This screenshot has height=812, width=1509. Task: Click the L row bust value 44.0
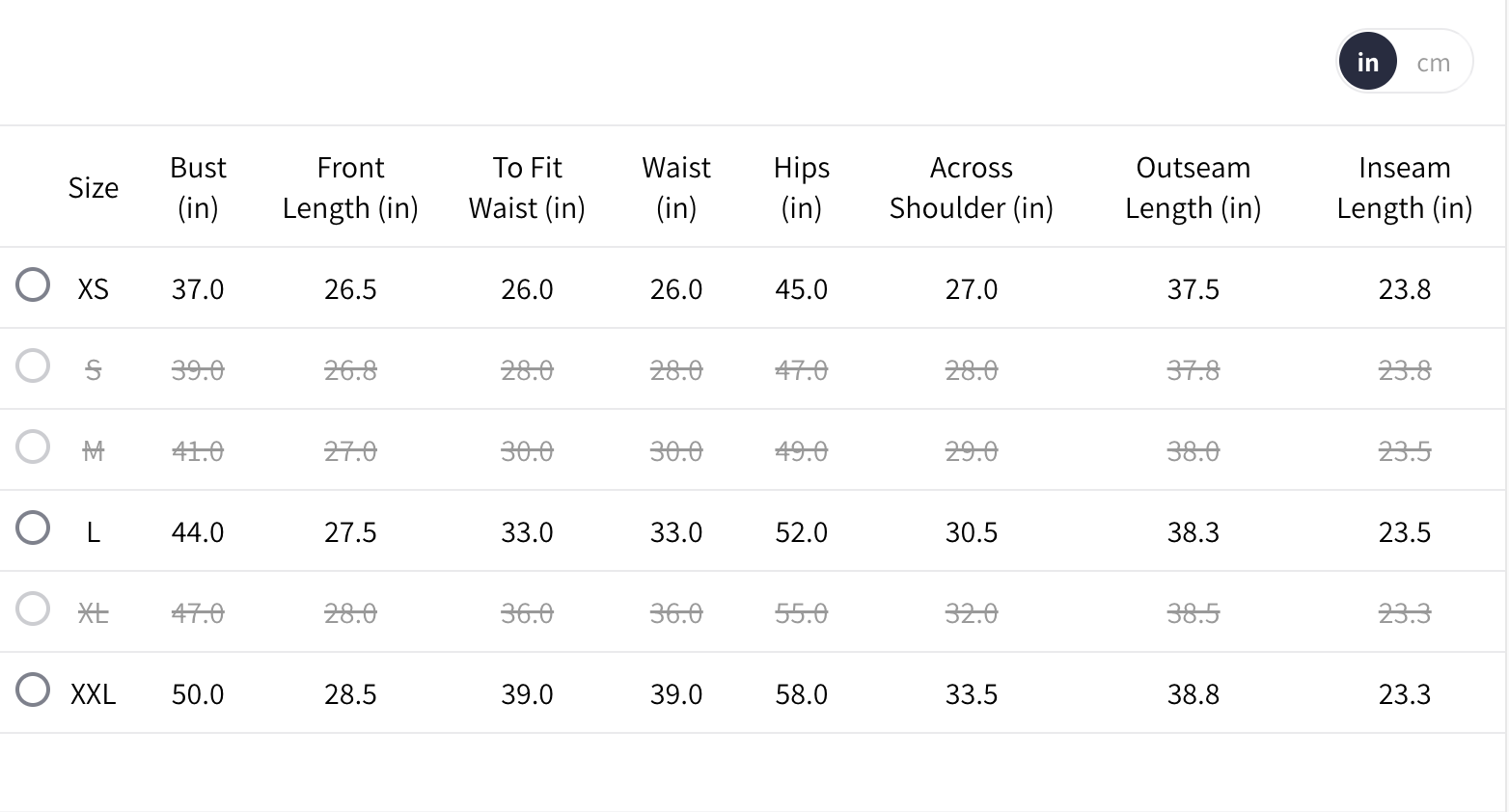pos(198,532)
